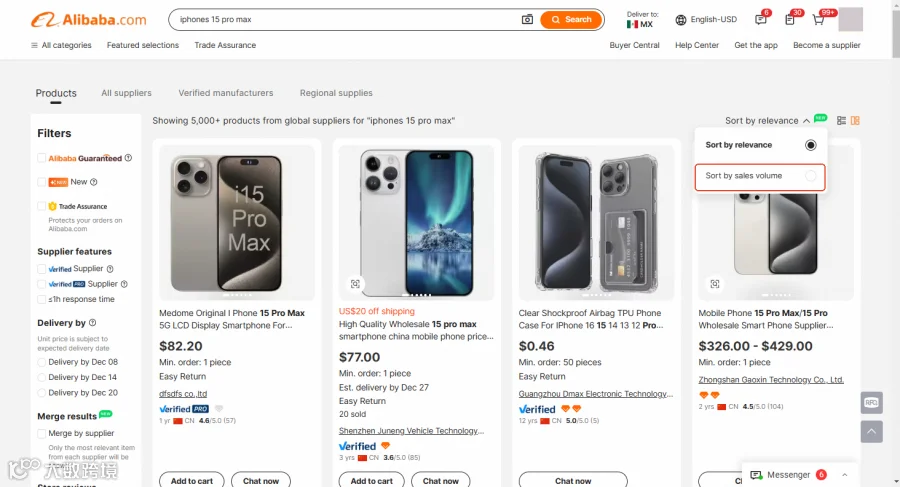Click the orange Search button
This screenshot has width=900, height=487.
[571, 20]
